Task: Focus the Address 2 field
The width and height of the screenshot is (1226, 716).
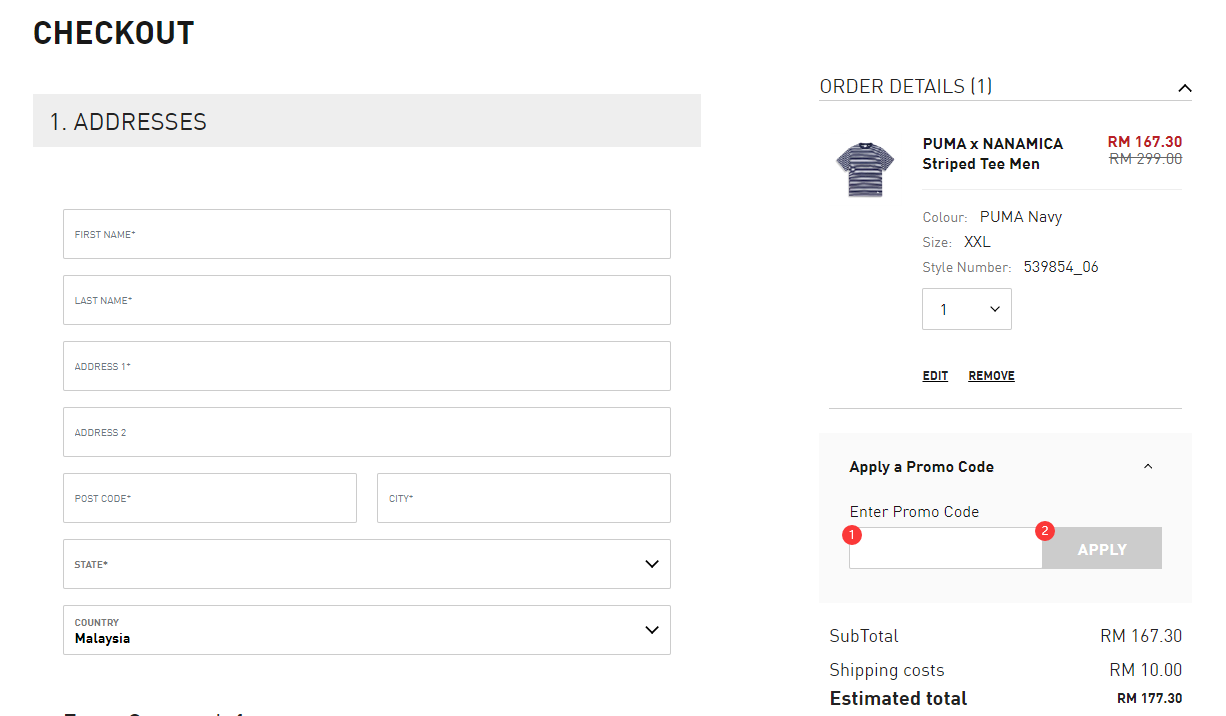Action: point(367,432)
